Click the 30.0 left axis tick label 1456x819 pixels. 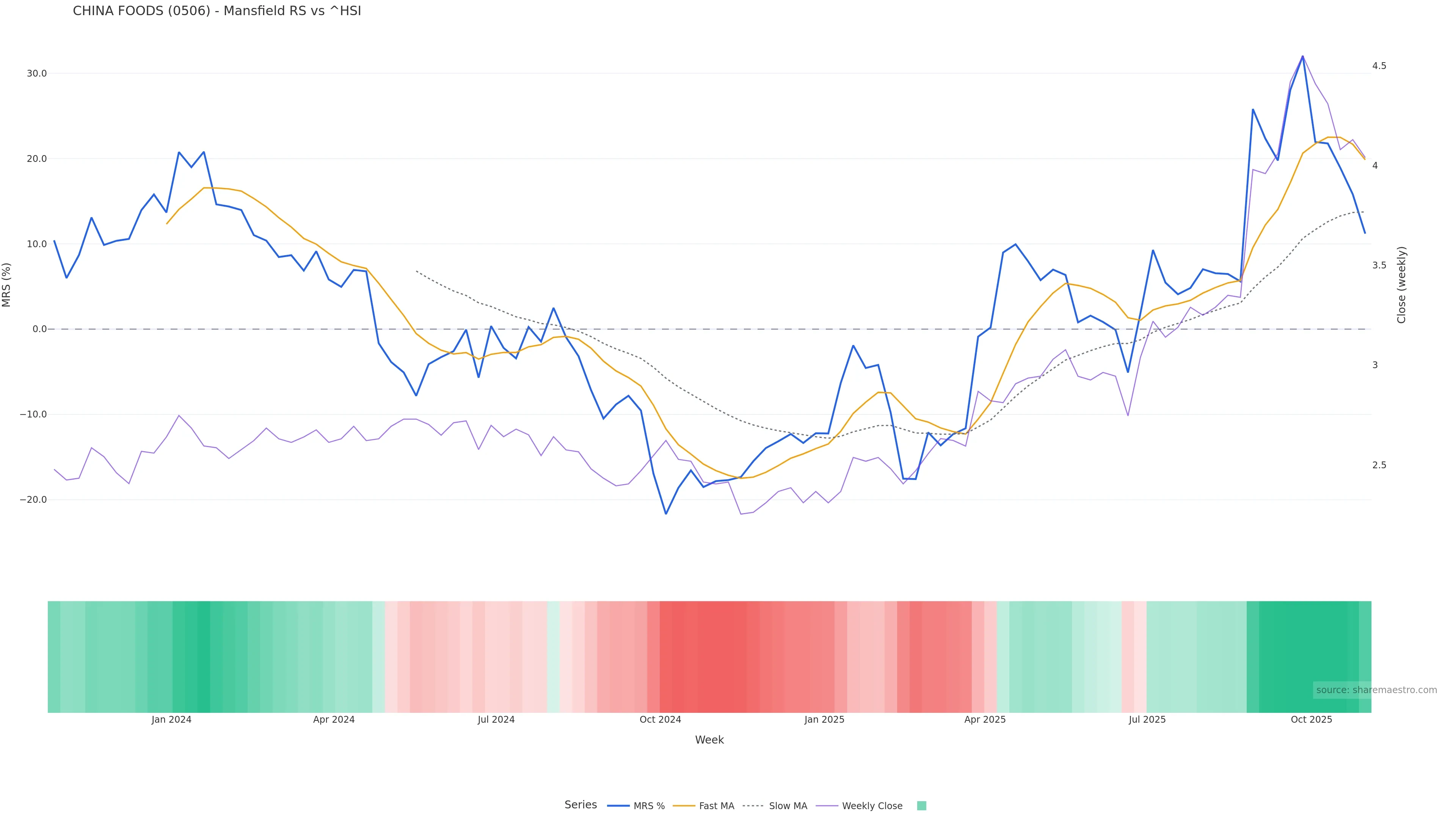pos(37,74)
